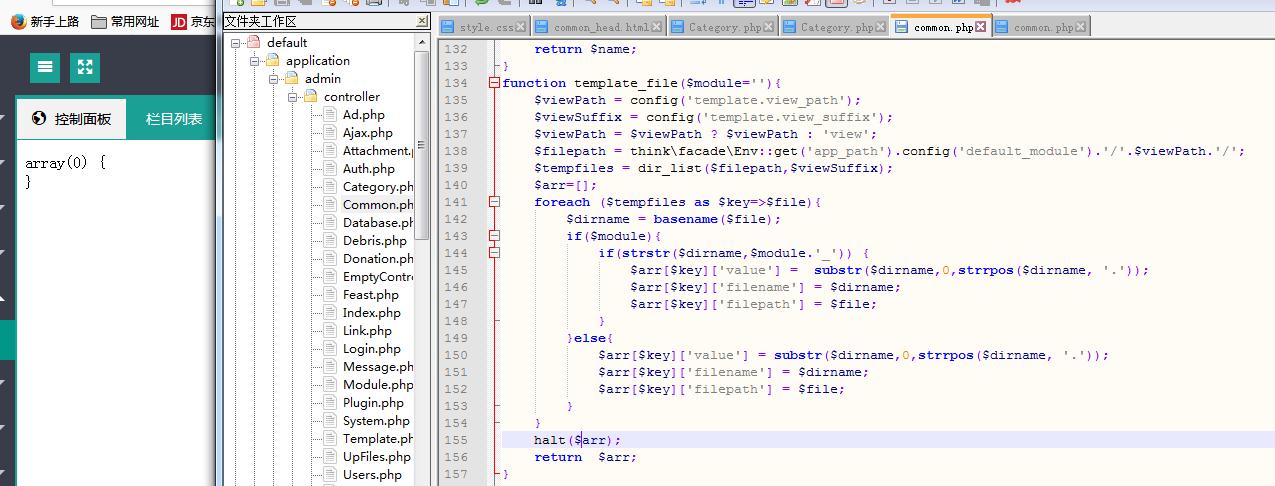Open UpFiles.php in the folder tree
This screenshot has width=1275, height=486.
point(376,457)
